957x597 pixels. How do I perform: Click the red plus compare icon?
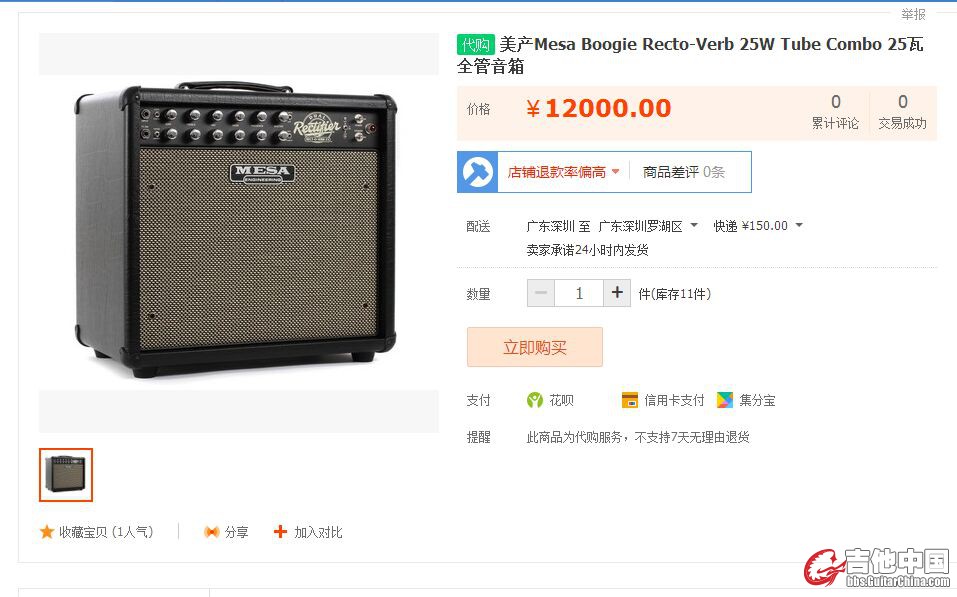point(280,532)
